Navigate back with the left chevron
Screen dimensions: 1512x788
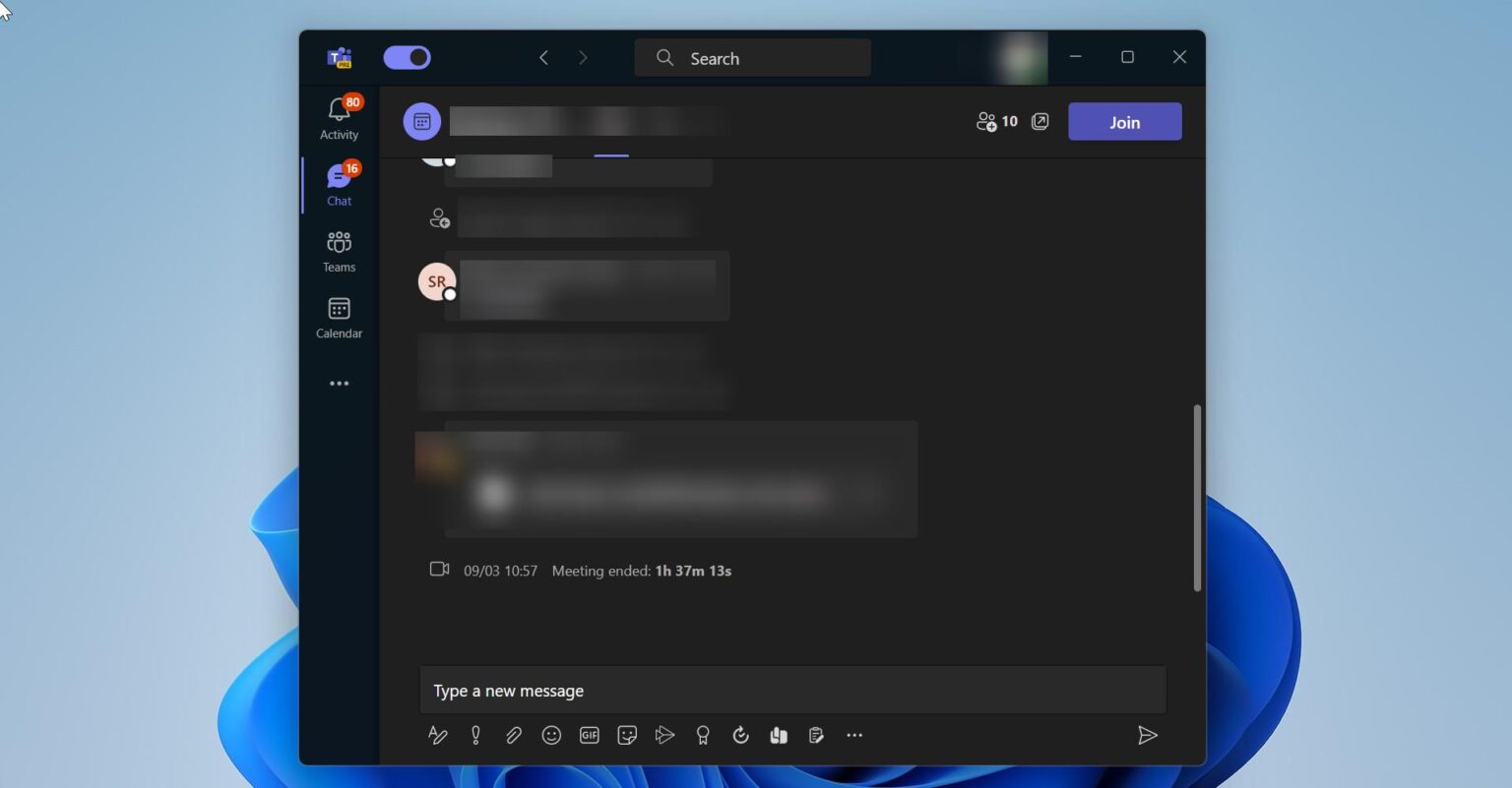[x=543, y=57]
